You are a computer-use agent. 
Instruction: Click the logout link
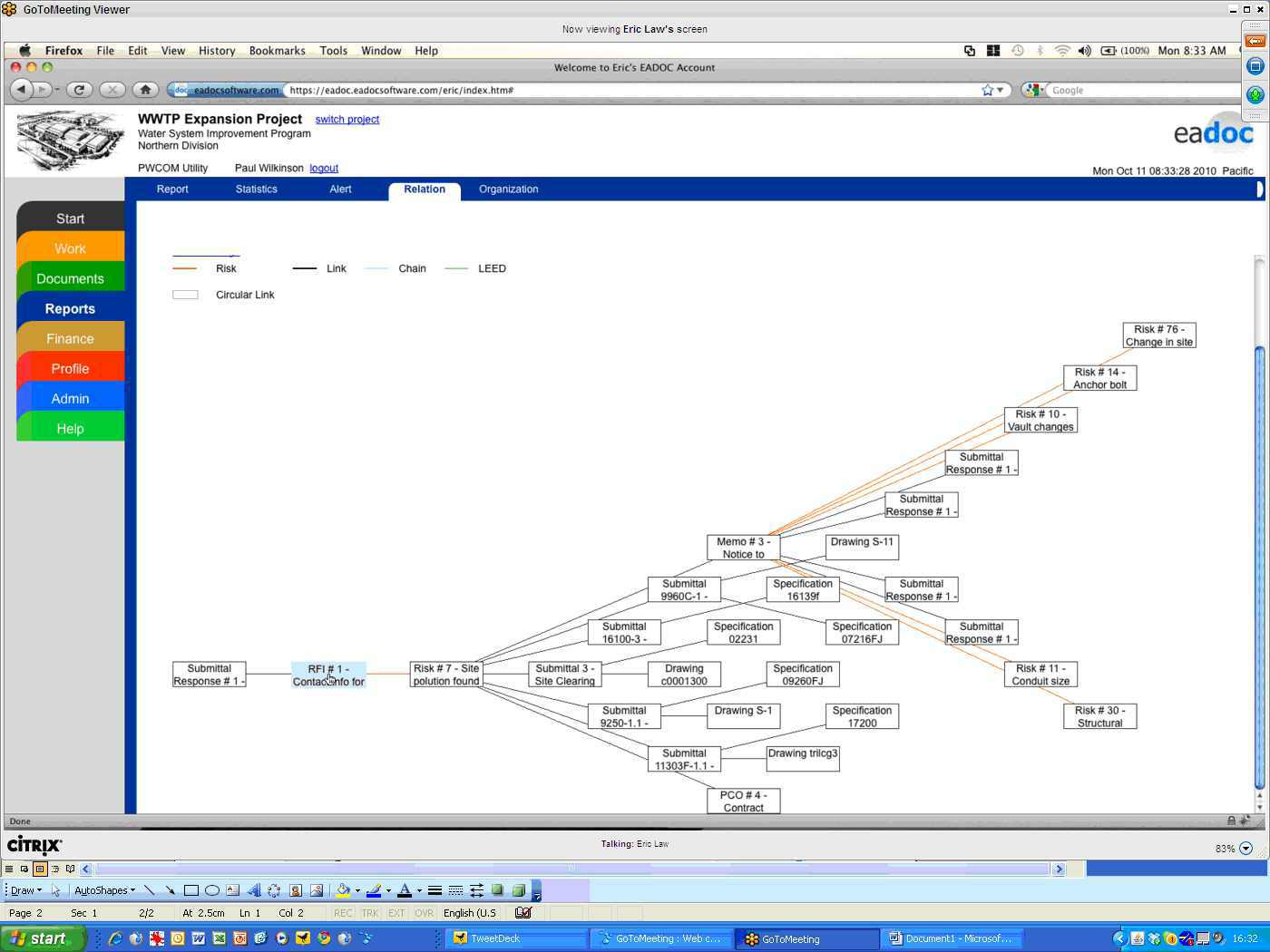[x=324, y=169]
